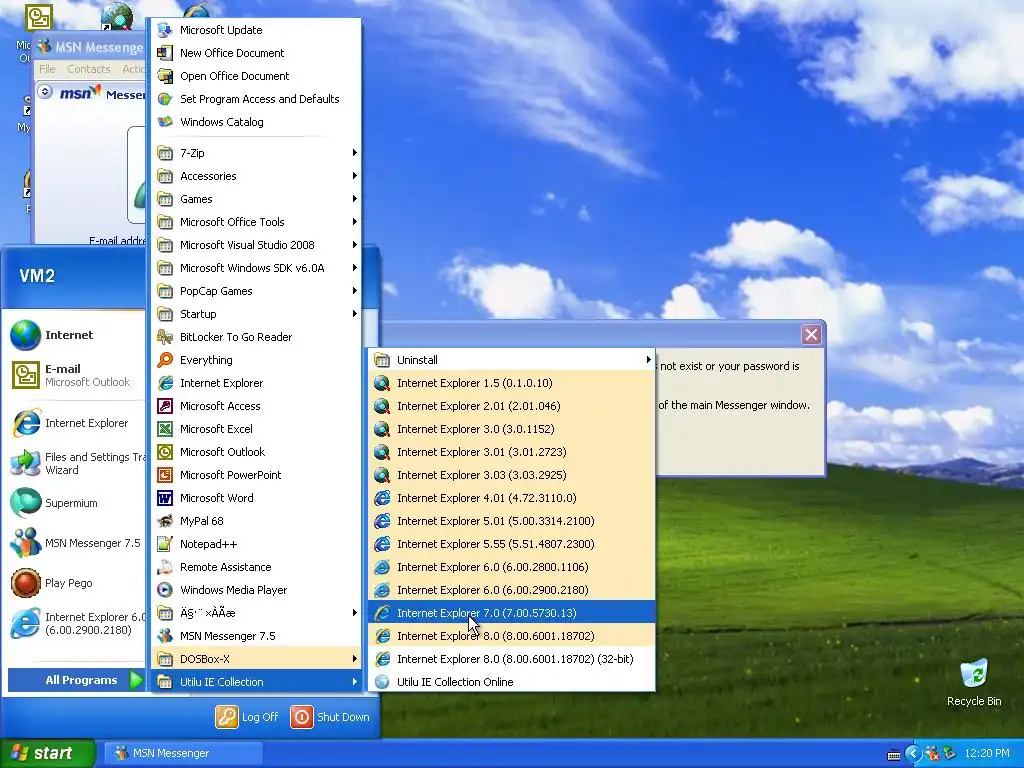The height and width of the screenshot is (768, 1024).
Task: Expand PopCap Games folder
Action: pyautogui.click(x=257, y=291)
